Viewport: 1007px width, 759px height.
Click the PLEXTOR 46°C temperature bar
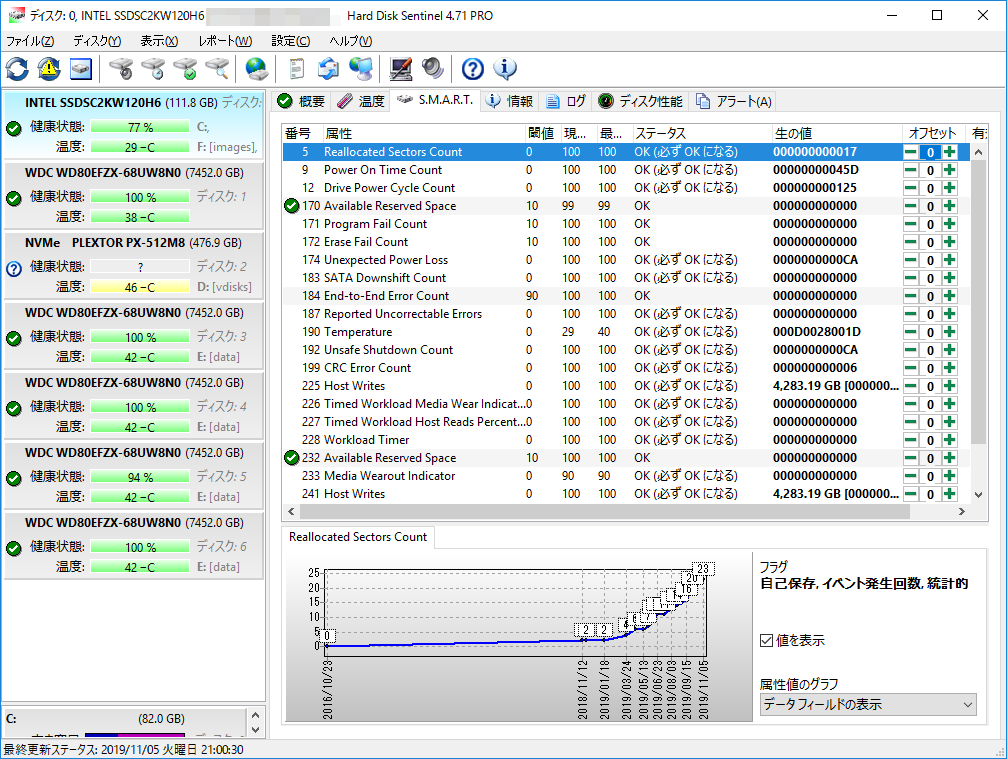(x=140, y=287)
